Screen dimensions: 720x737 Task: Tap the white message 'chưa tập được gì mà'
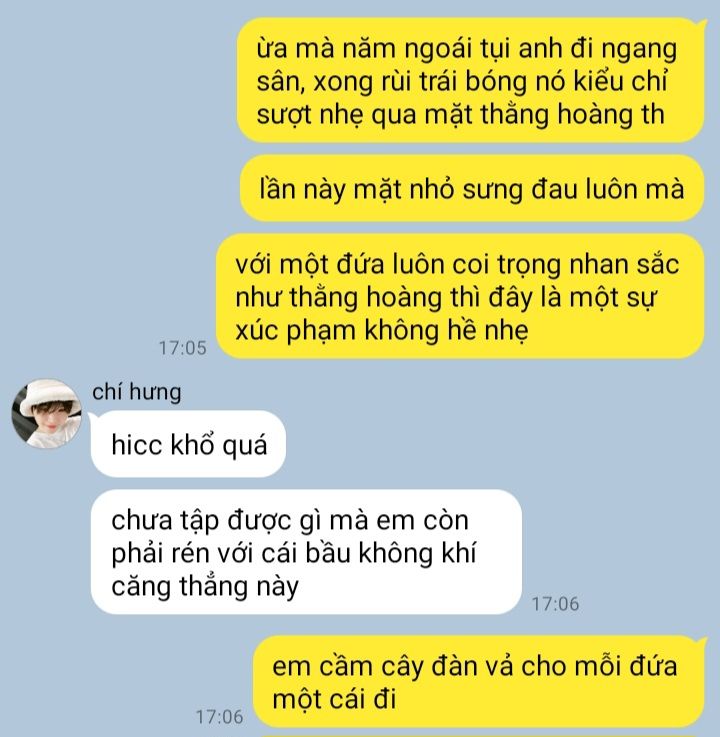pyautogui.click(x=306, y=552)
